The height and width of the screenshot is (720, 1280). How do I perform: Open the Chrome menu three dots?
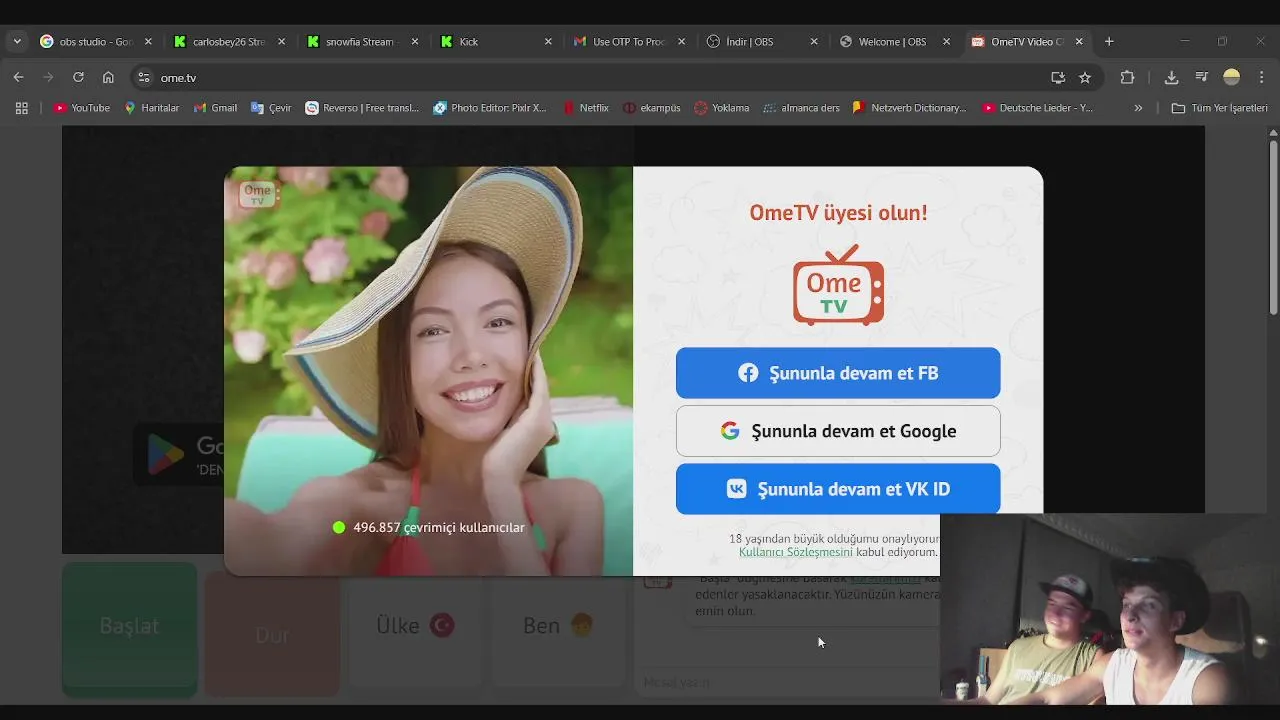tap(1261, 77)
